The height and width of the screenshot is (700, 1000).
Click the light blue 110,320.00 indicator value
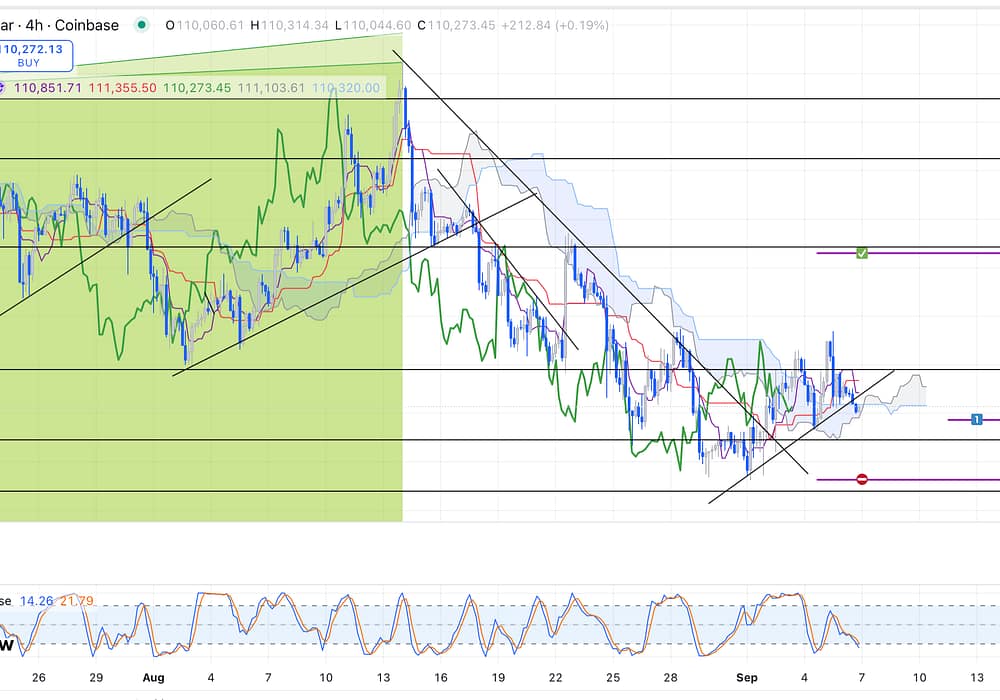pos(346,88)
